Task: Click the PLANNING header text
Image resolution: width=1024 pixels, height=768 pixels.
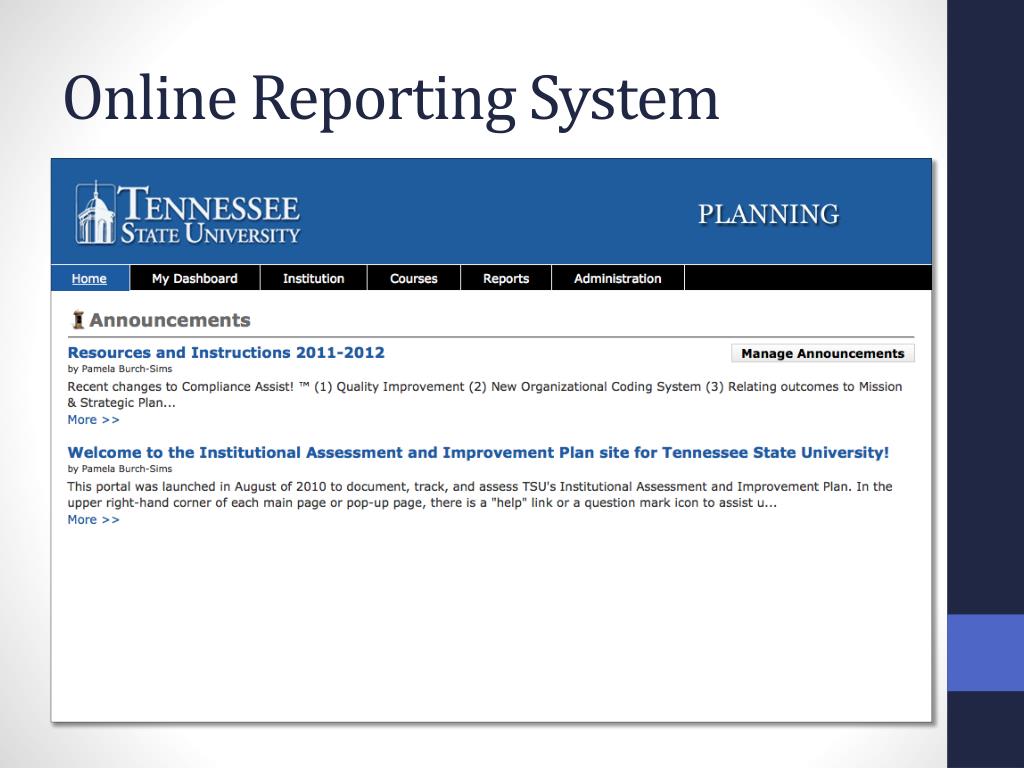Action: coord(769,214)
